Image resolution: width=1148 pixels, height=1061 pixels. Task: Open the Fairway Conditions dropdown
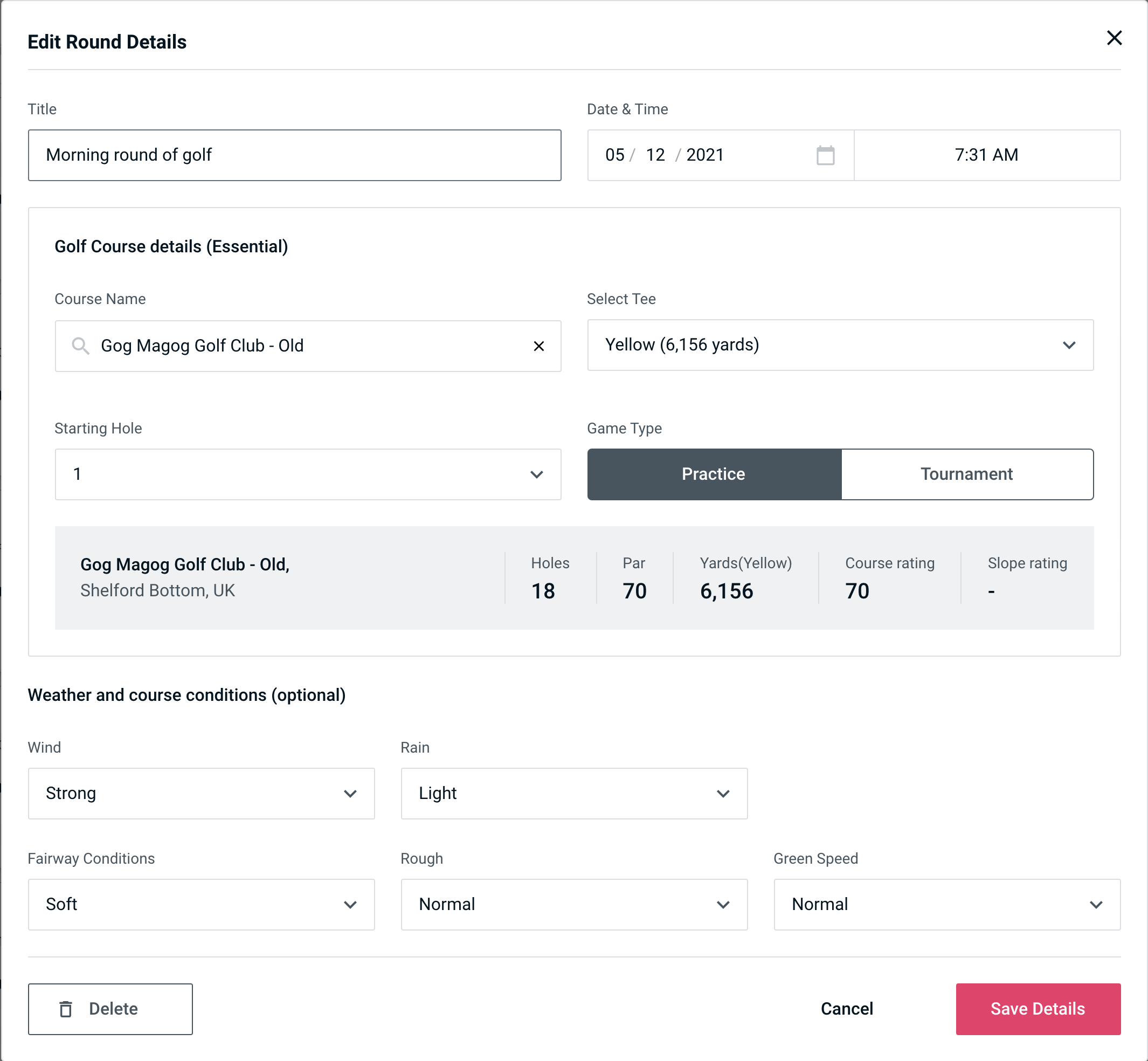click(200, 904)
